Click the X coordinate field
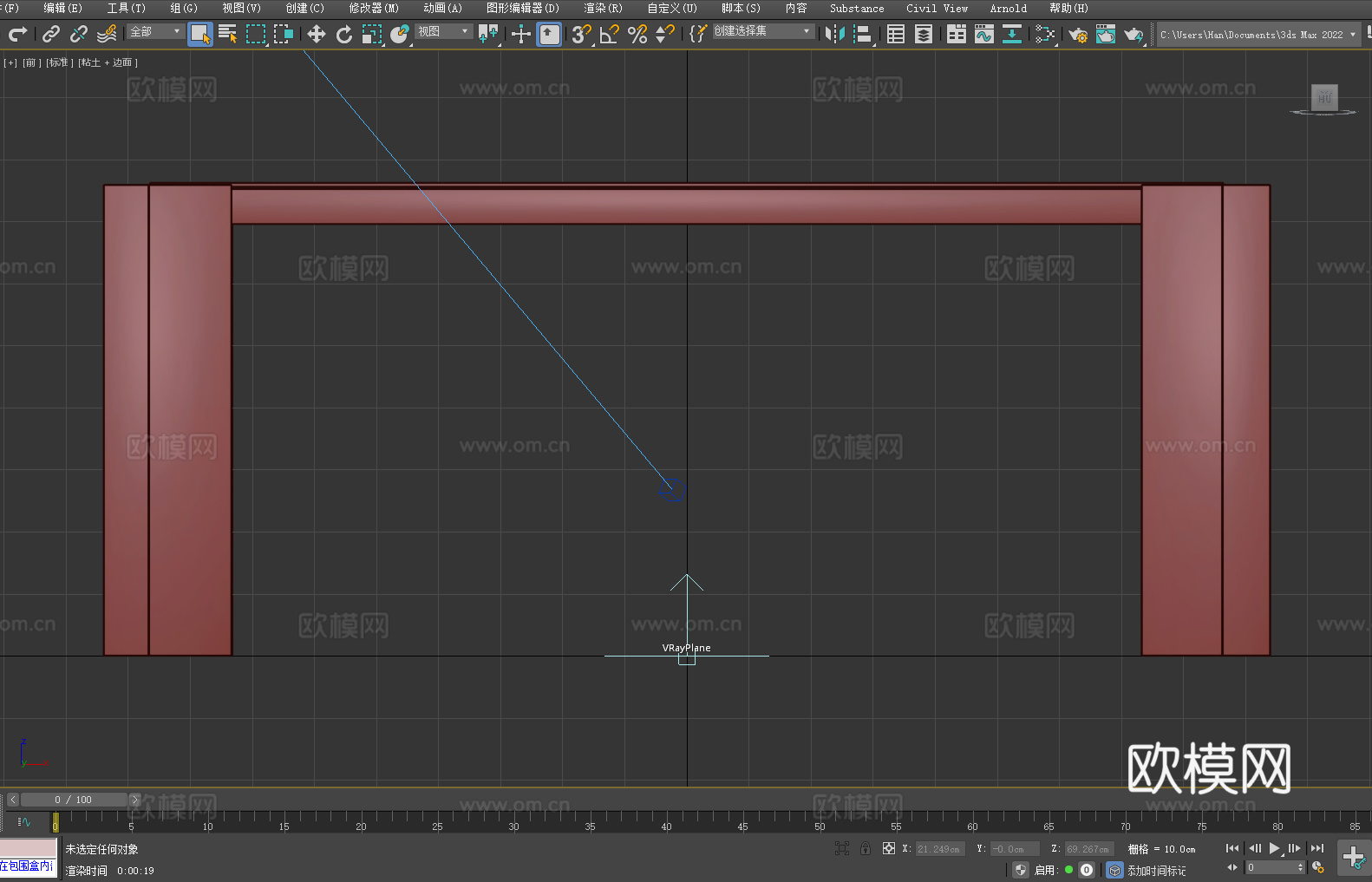The height and width of the screenshot is (882, 1372). click(940, 849)
